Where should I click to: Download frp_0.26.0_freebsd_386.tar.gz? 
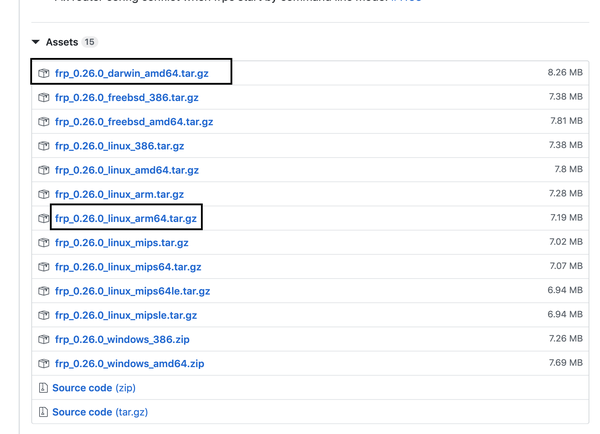click(x=127, y=98)
